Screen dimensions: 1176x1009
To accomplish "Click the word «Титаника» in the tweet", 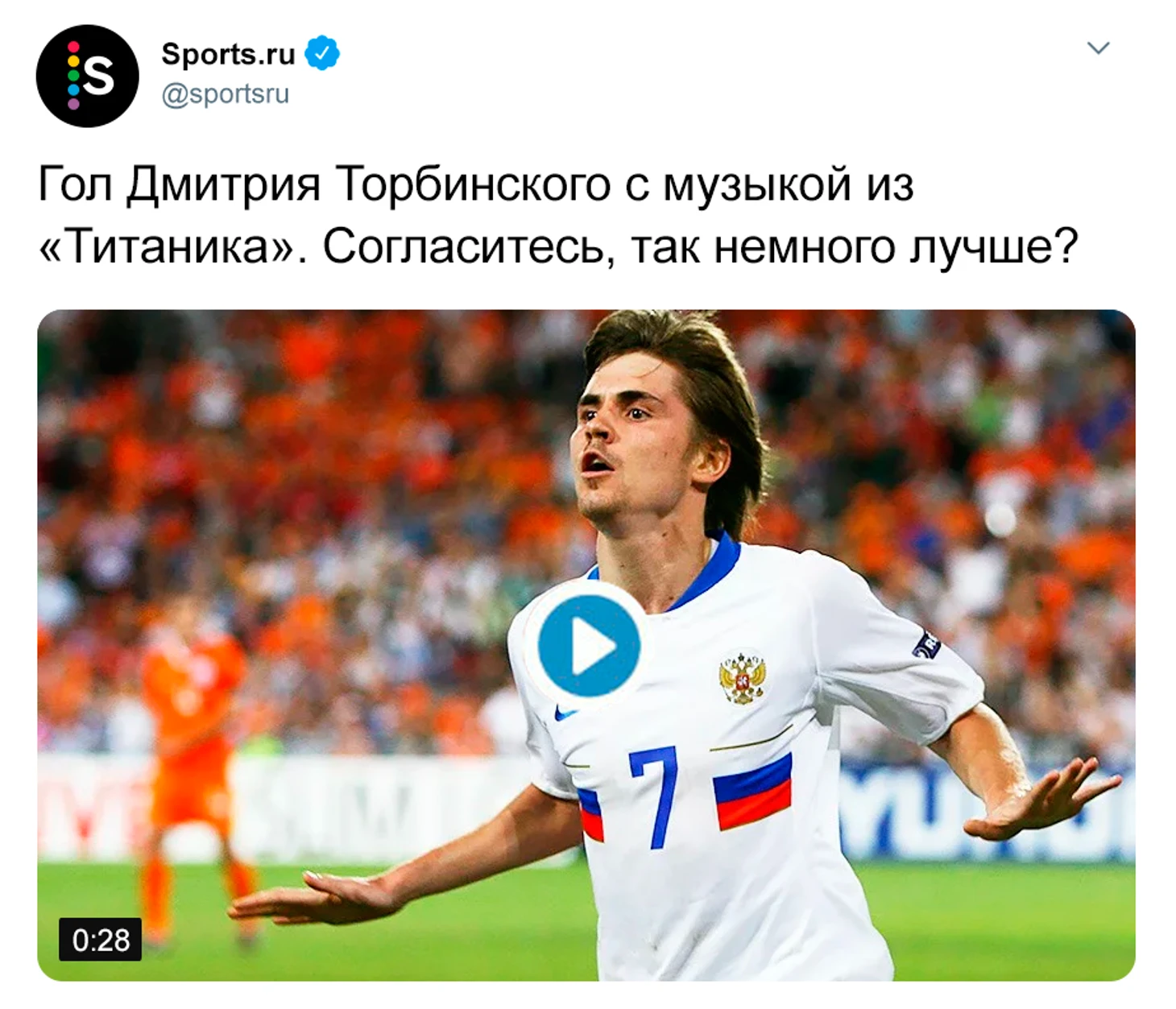I will [x=168, y=246].
